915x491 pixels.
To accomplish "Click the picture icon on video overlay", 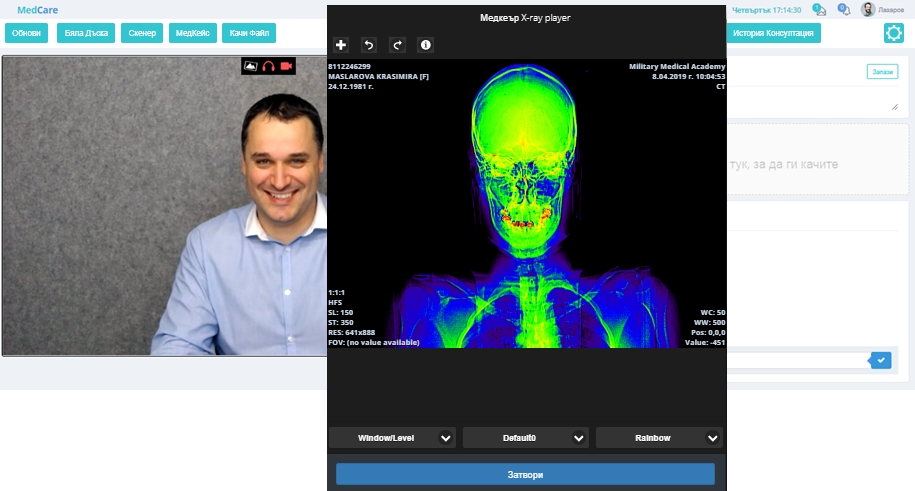I will (x=251, y=66).
